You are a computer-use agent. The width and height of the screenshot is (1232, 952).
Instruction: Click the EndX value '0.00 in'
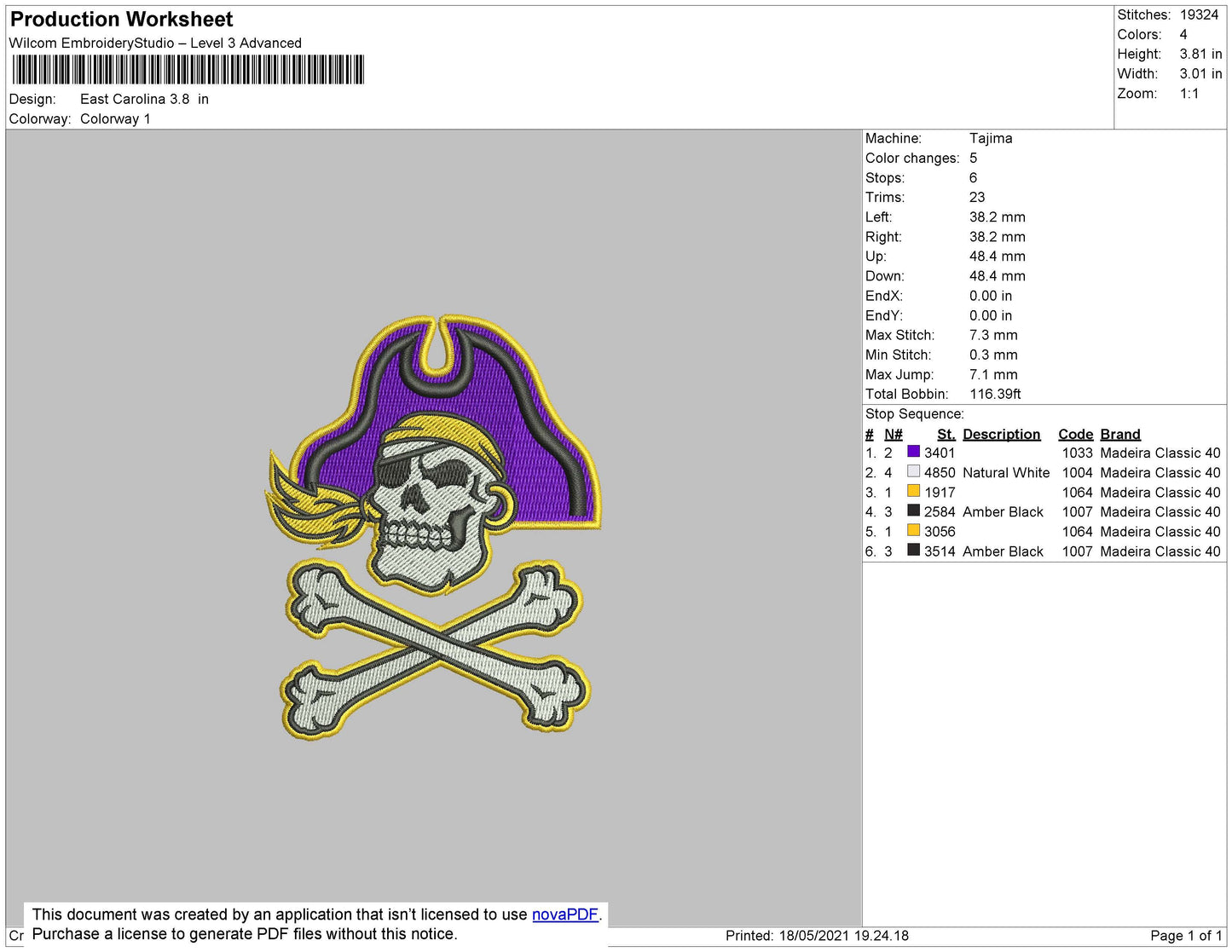[991, 296]
